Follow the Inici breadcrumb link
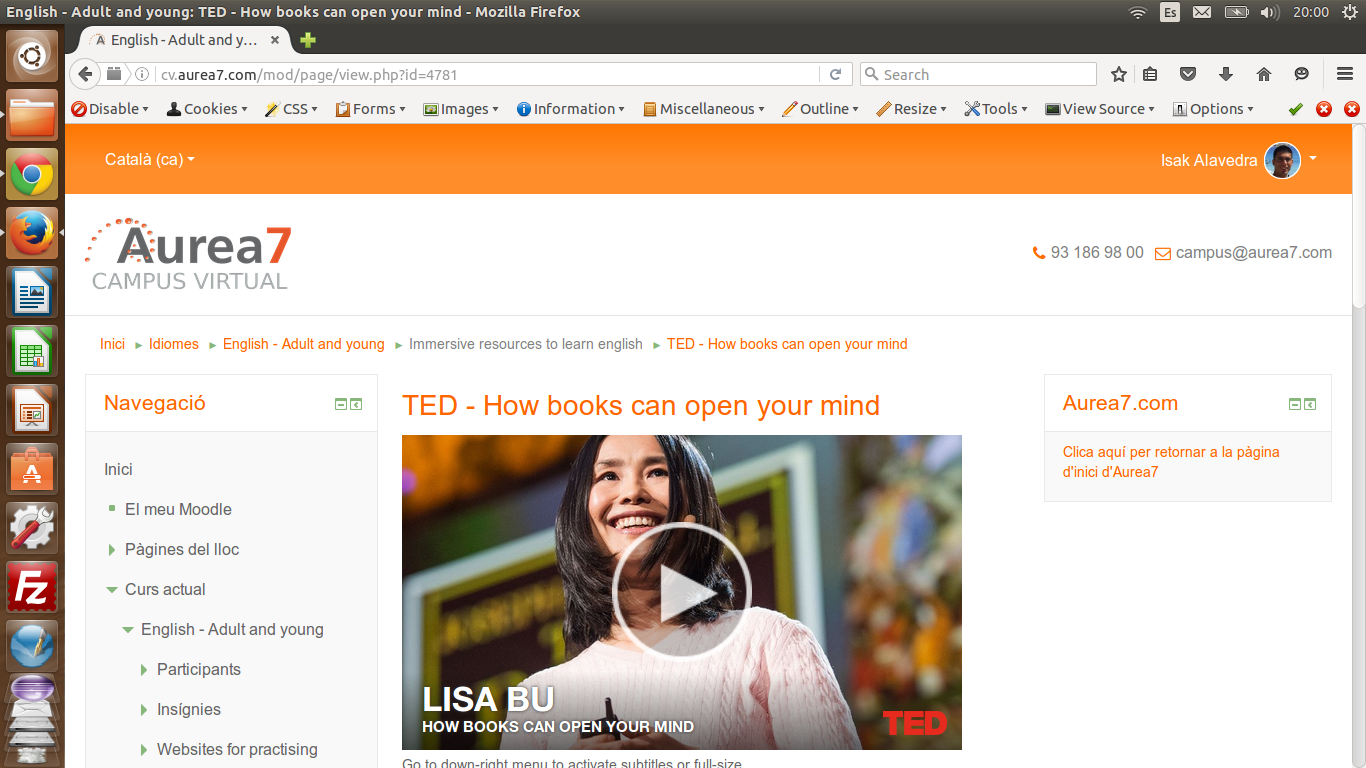This screenshot has height=768, width=1366. [x=112, y=344]
